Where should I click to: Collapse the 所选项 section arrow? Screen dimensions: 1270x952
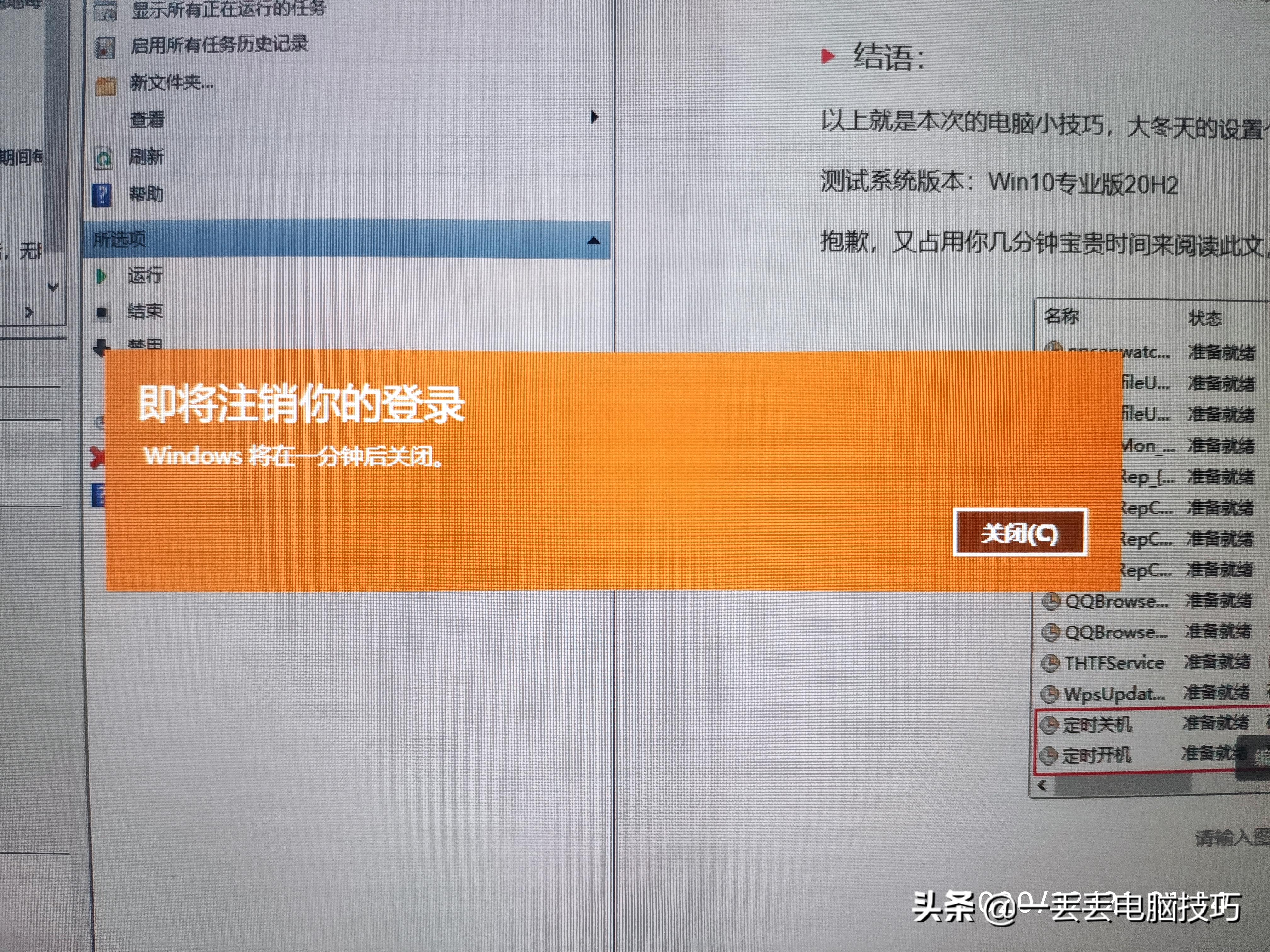594,241
